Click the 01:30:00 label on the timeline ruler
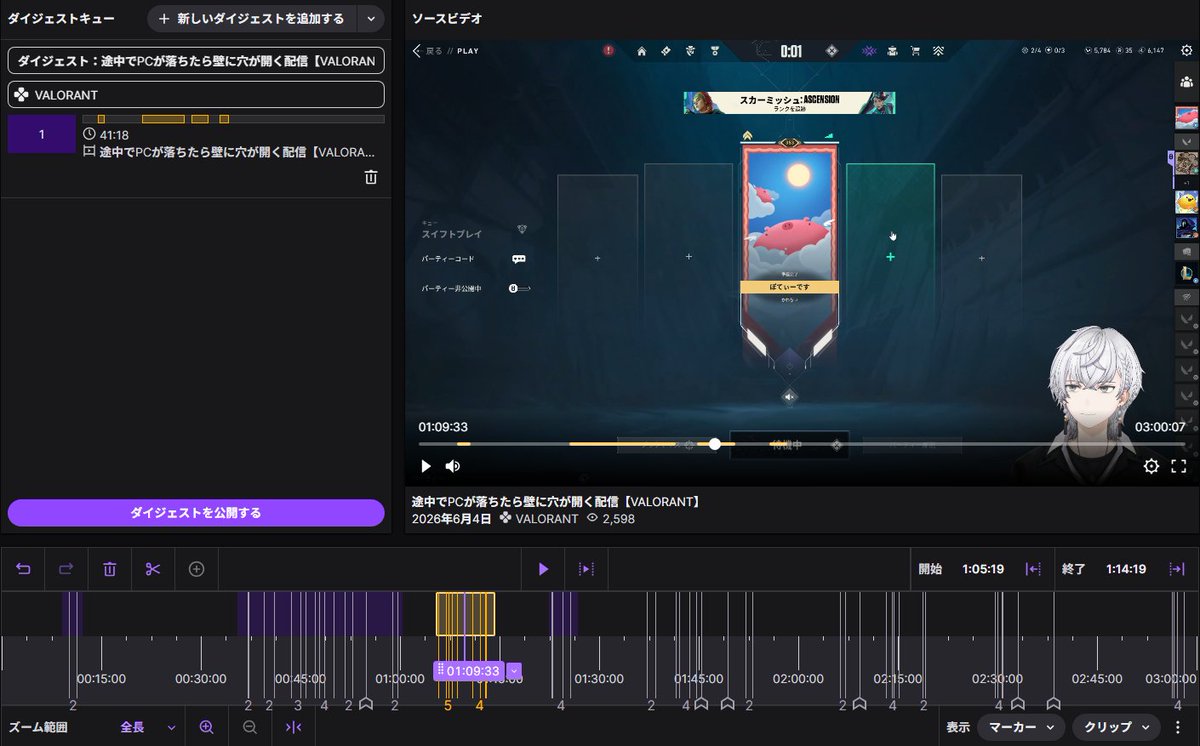The height and width of the screenshot is (746, 1200). coord(599,679)
